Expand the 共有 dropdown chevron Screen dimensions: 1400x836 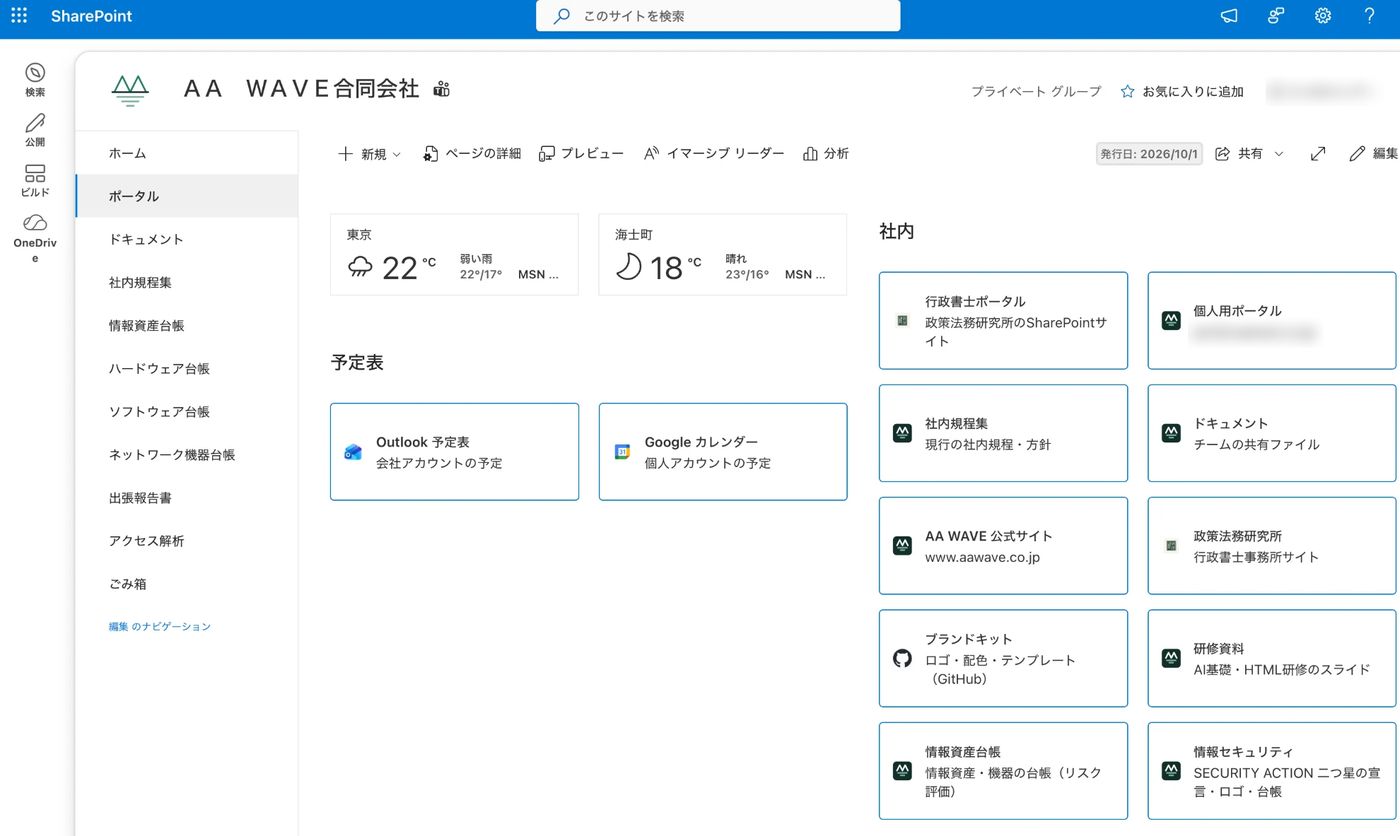coord(1279,153)
